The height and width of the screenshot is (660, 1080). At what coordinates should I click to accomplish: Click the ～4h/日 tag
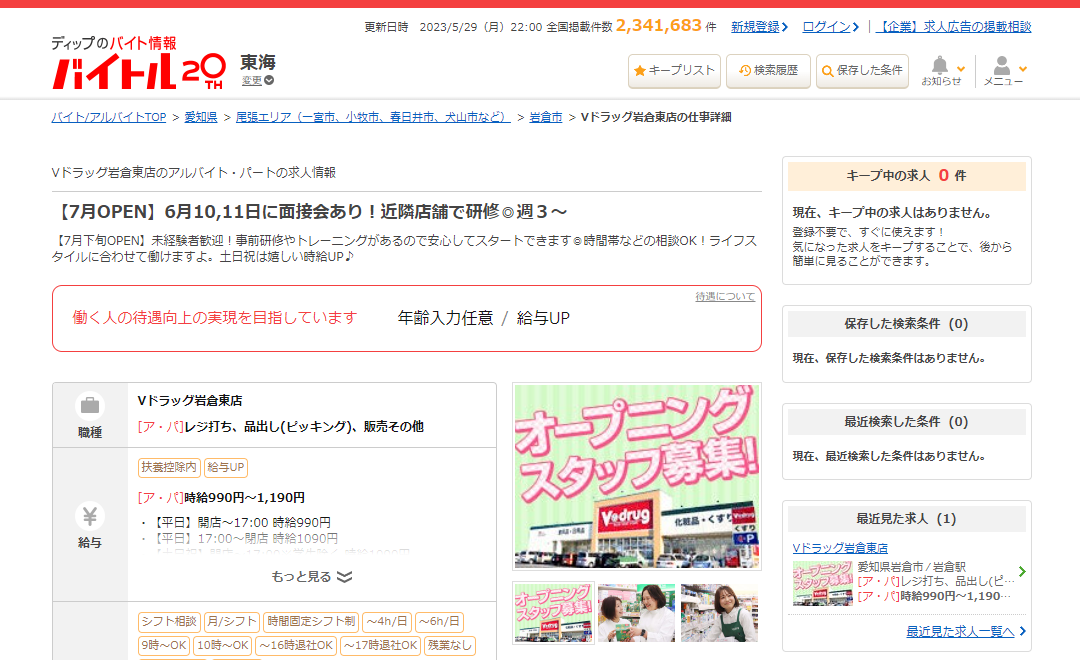pyautogui.click(x=386, y=621)
